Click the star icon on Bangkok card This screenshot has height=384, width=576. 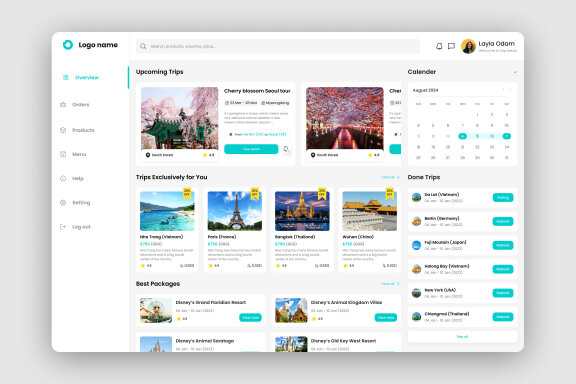278,265
